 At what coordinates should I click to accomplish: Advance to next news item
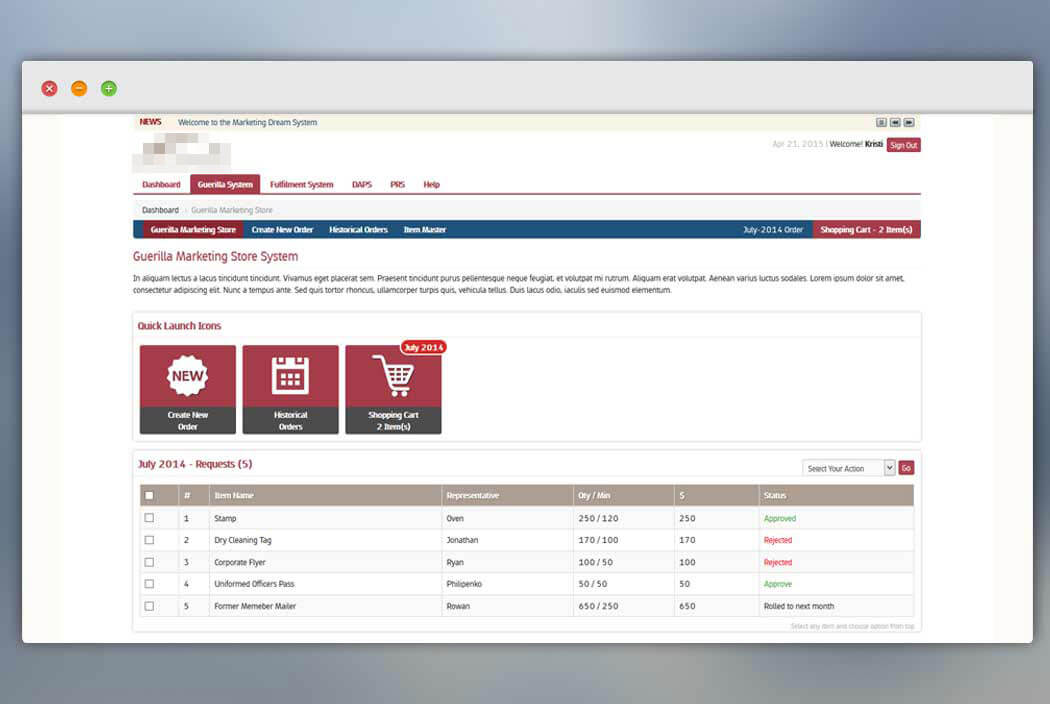[x=909, y=123]
